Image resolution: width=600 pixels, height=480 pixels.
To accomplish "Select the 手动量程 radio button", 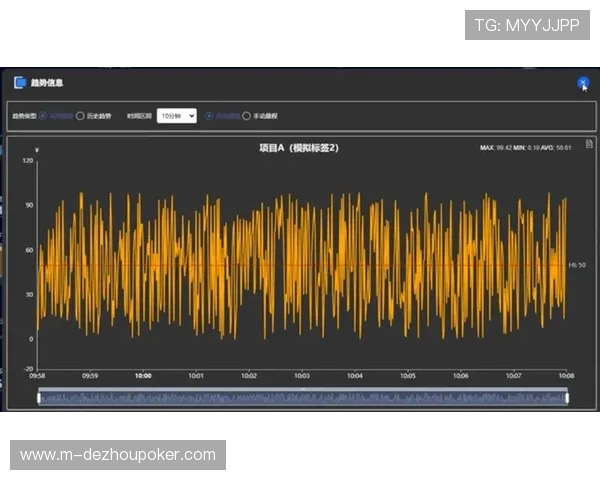I will tap(246, 116).
